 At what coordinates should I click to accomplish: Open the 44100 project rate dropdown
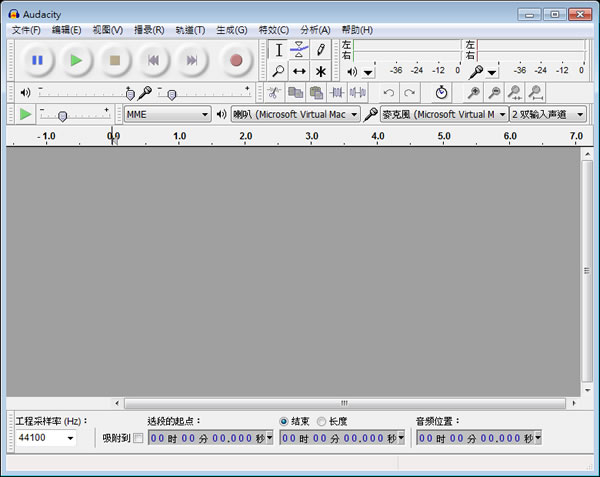46,438
